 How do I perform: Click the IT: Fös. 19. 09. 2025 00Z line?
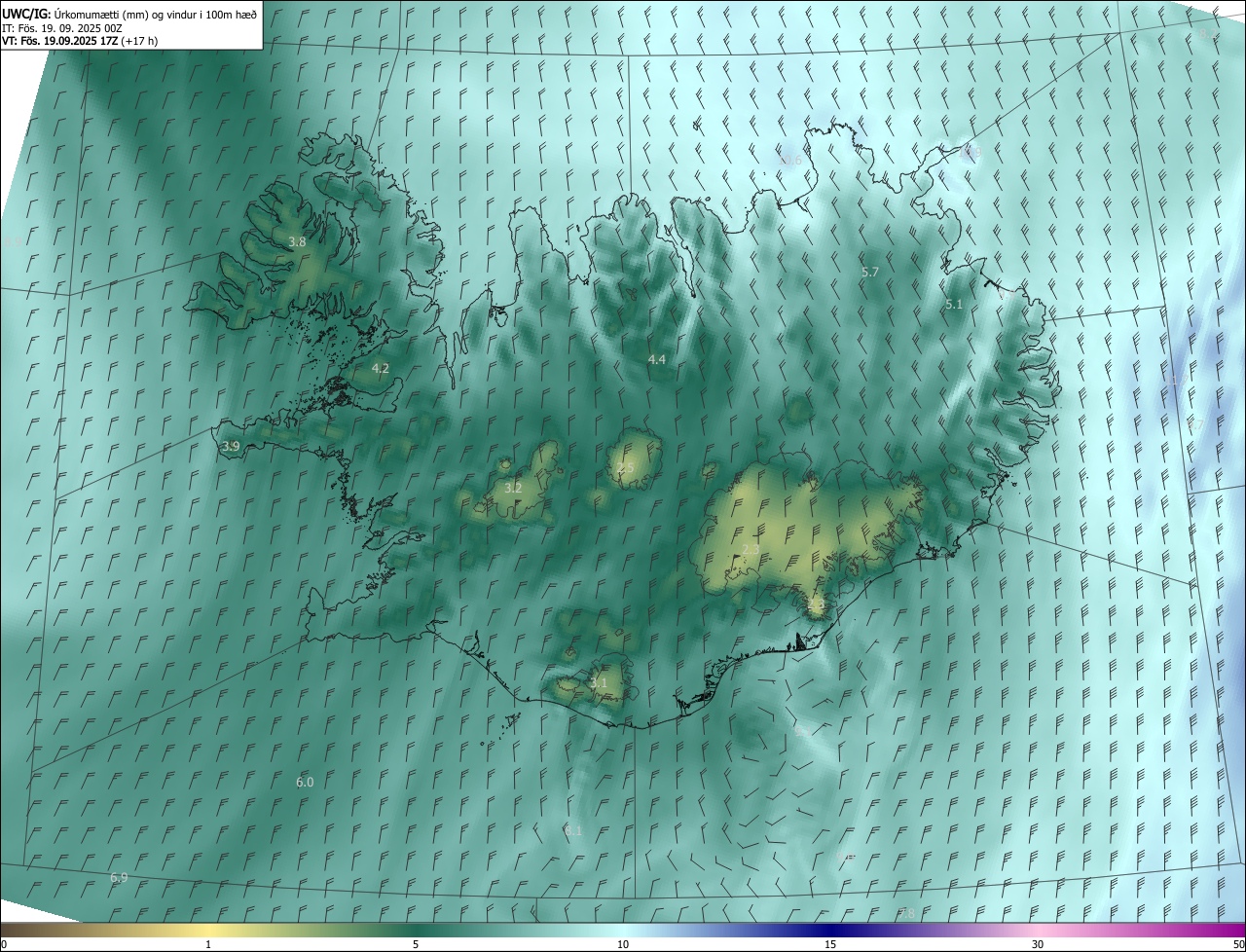(61, 27)
